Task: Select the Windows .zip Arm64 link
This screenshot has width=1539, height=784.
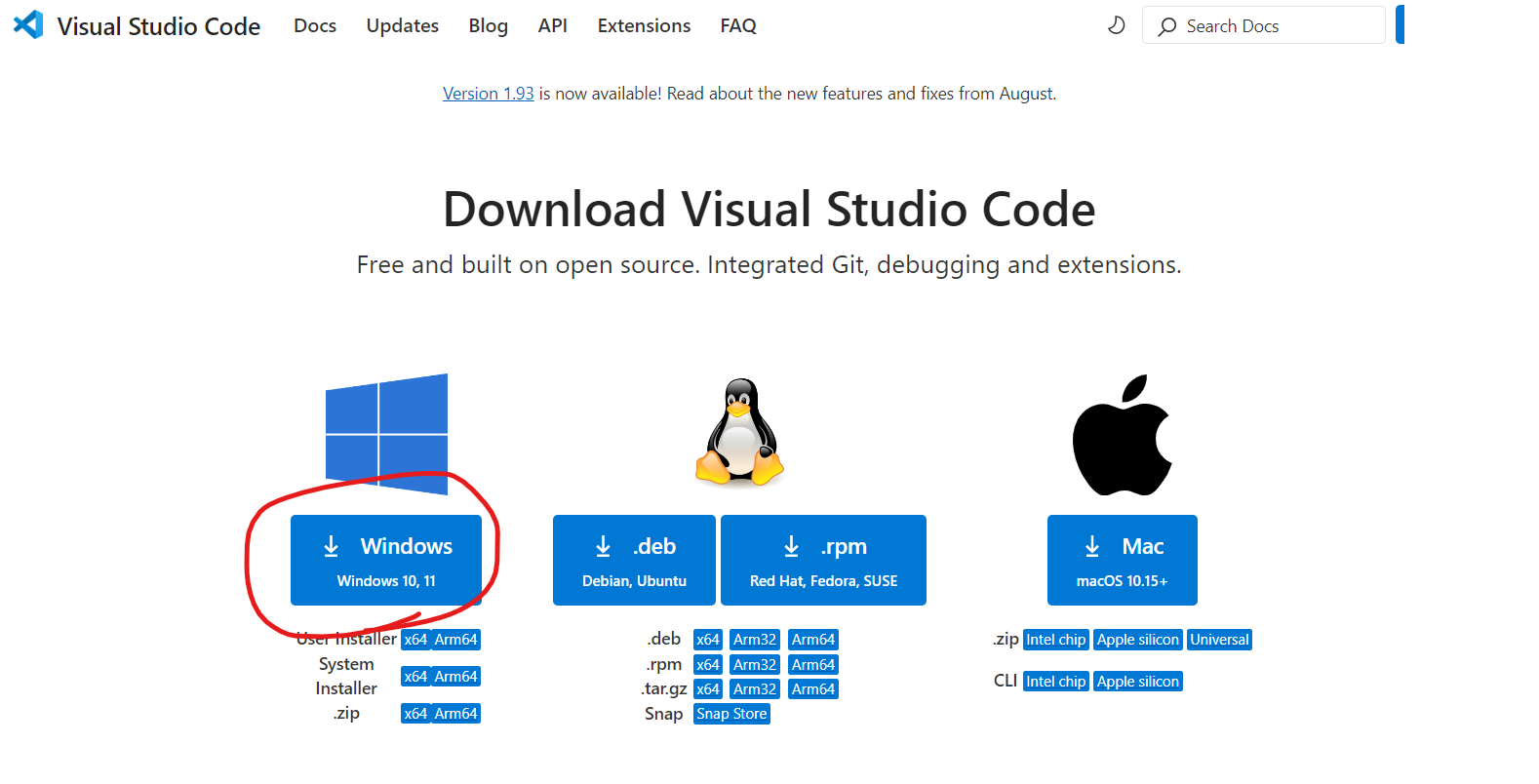Action: coord(455,714)
